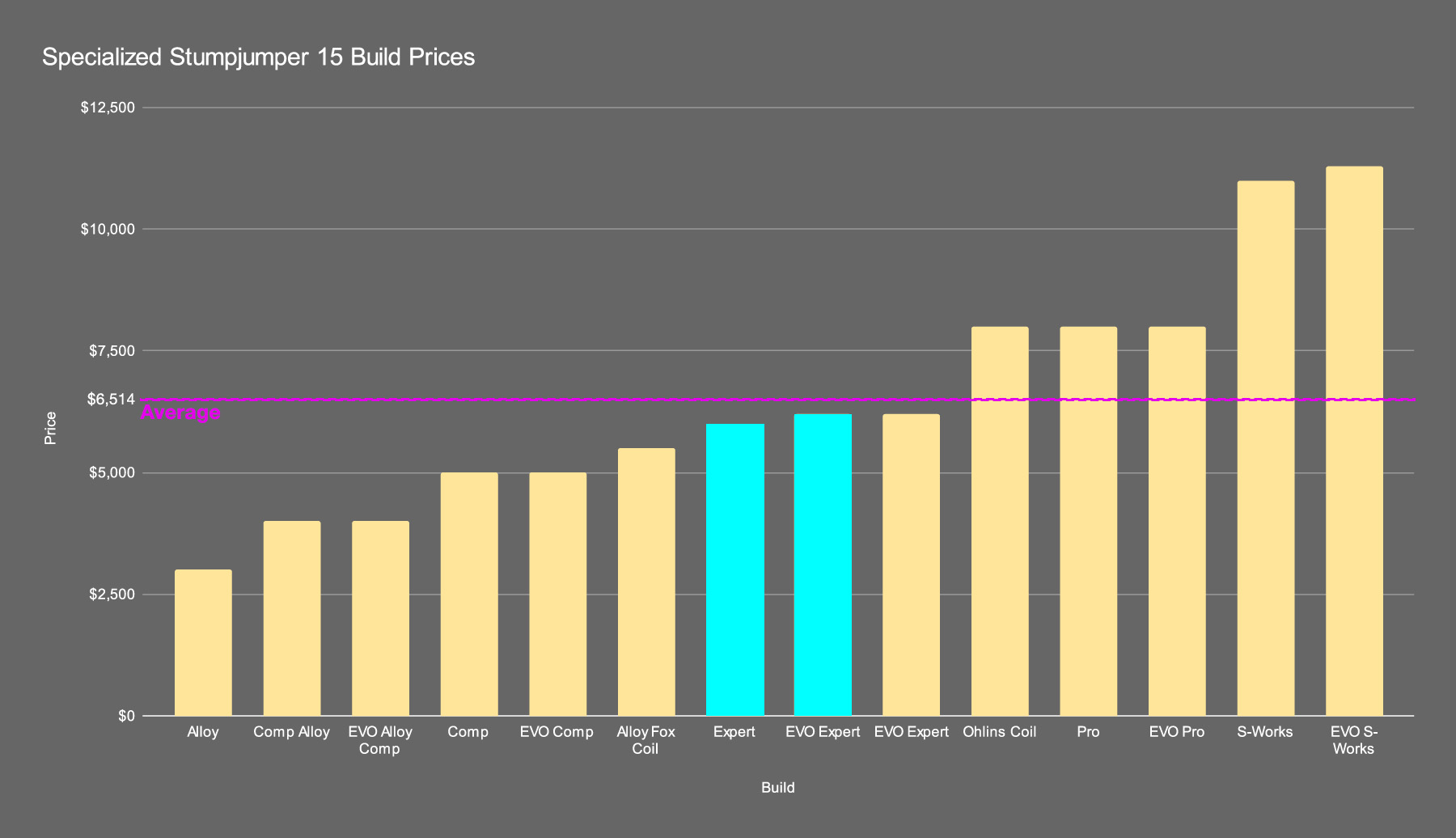Click the $6,514 average axis value
This screenshot has height=838, width=1456.
coord(111,400)
